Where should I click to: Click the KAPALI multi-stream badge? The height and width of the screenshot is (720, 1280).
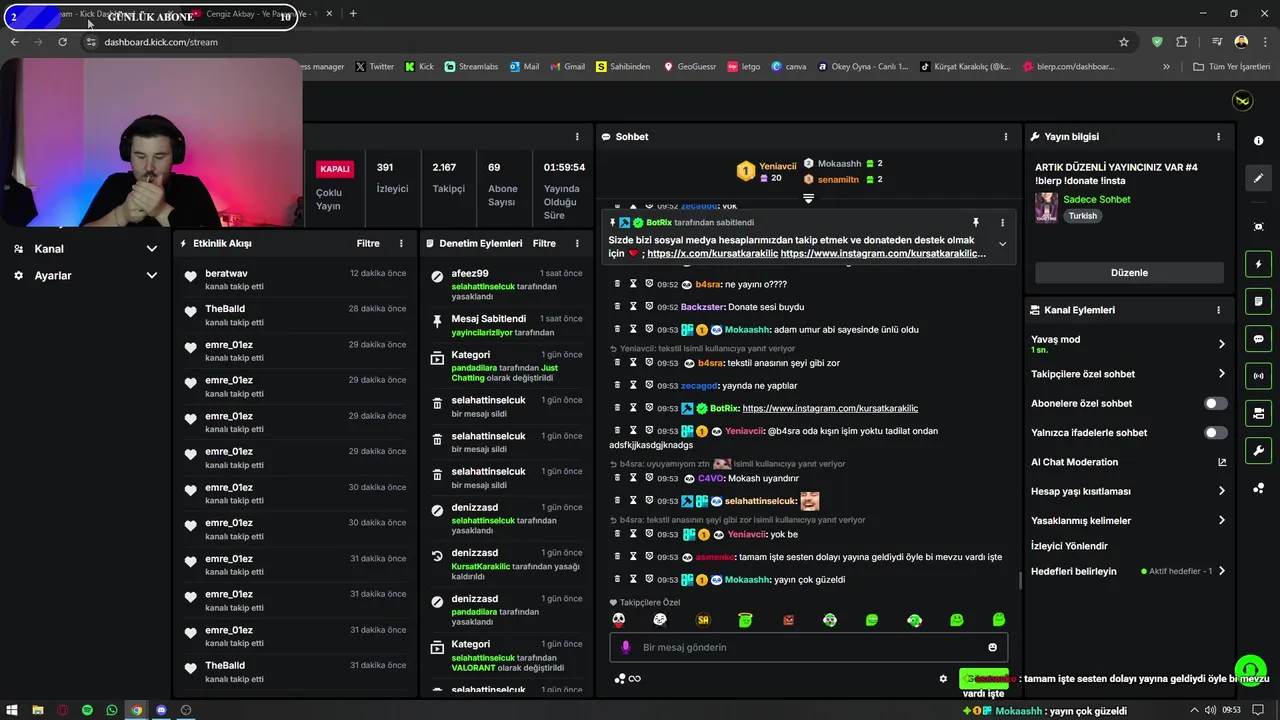334,169
